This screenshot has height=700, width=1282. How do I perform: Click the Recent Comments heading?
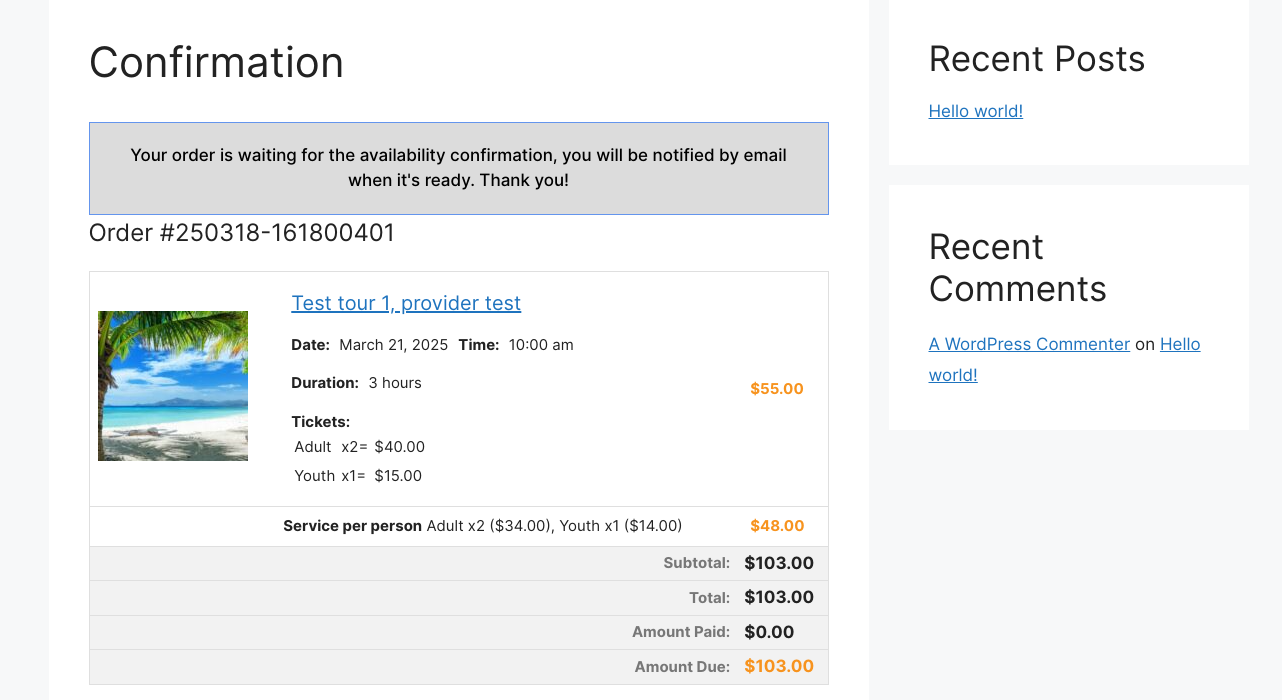(x=1018, y=268)
